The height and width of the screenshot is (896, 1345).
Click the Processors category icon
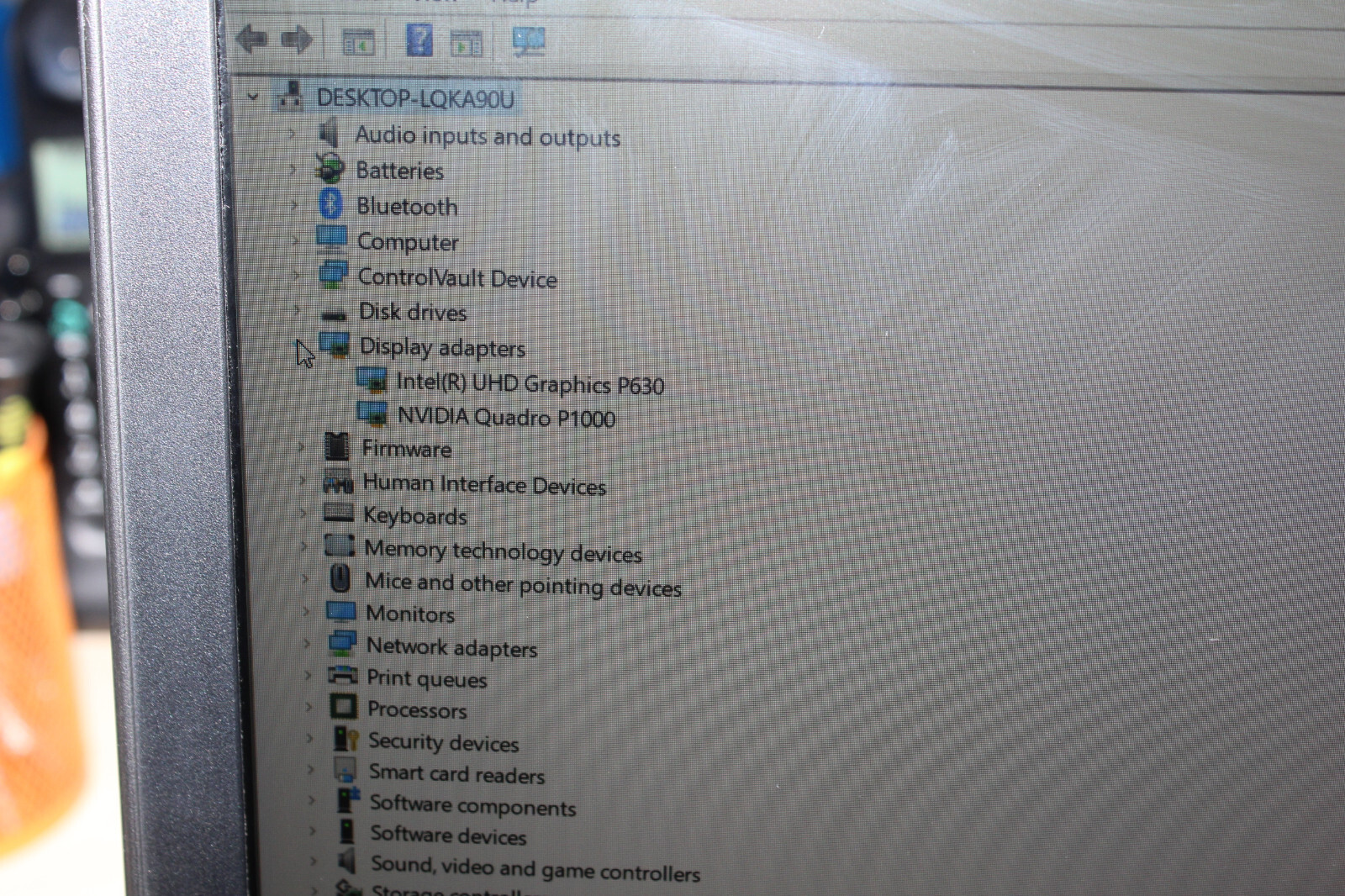(344, 707)
